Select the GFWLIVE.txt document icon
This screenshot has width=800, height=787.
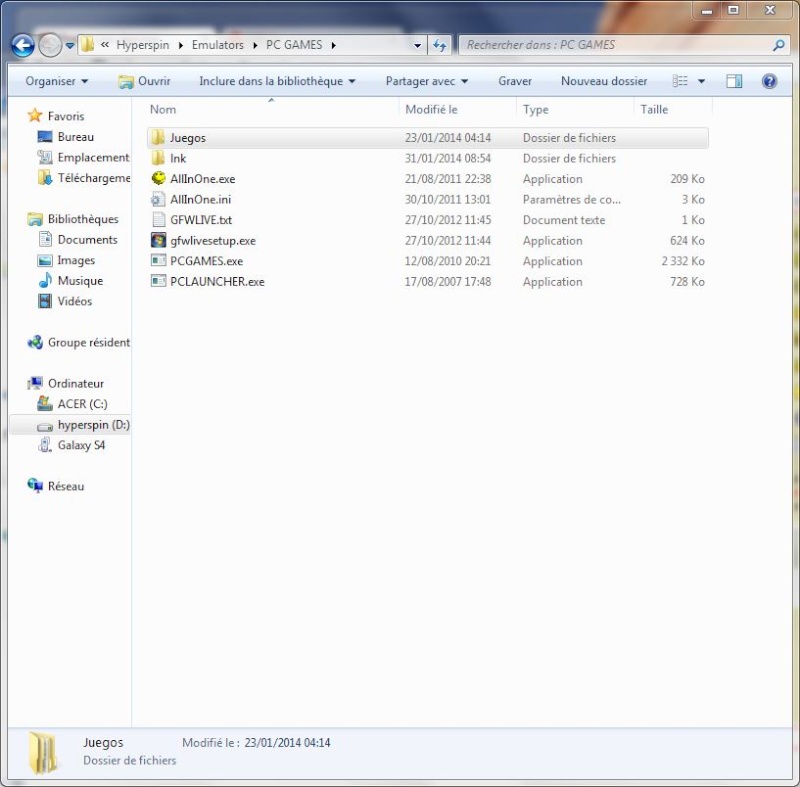point(158,219)
